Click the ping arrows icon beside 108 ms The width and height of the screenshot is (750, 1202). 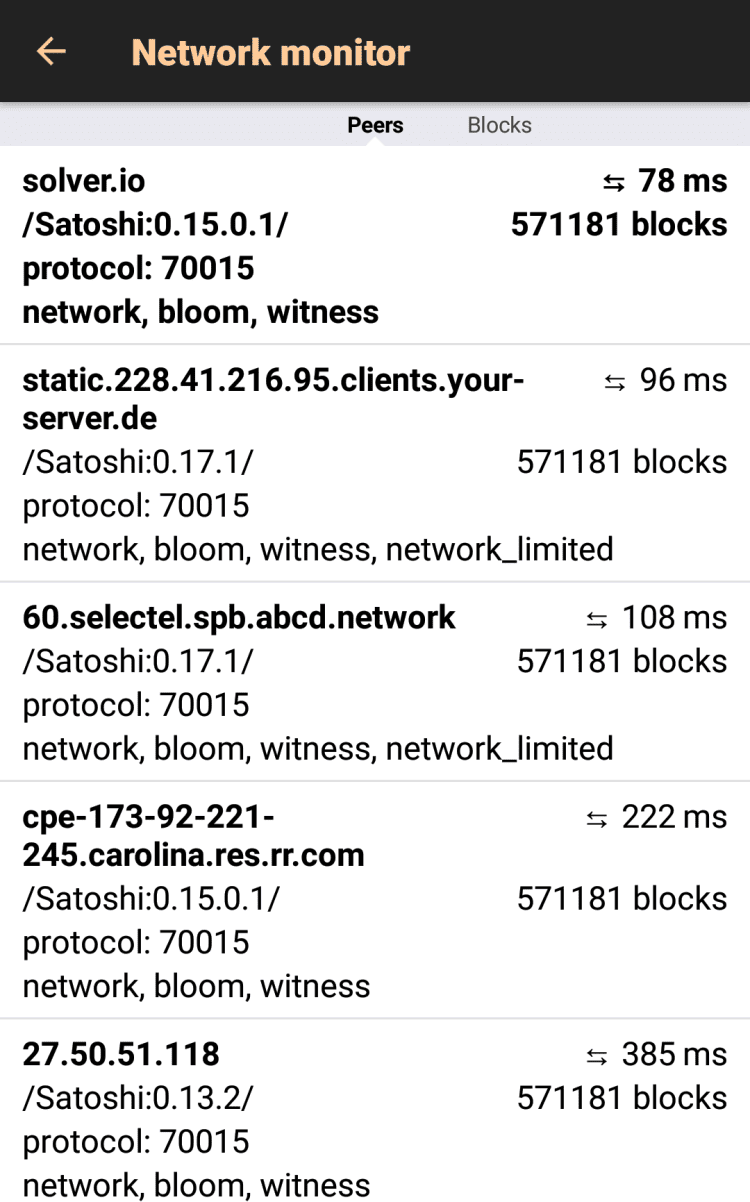tap(597, 619)
